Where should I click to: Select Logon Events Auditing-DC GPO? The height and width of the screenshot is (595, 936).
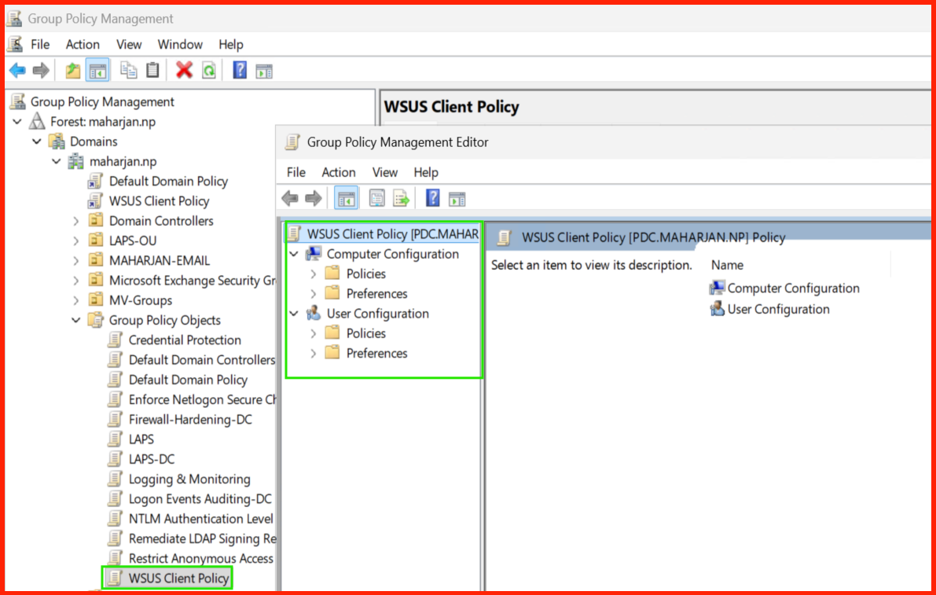click(x=200, y=499)
